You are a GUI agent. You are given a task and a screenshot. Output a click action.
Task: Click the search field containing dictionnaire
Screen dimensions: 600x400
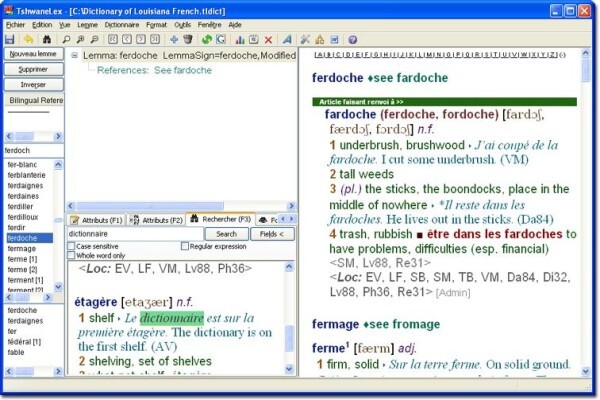click(135, 234)
